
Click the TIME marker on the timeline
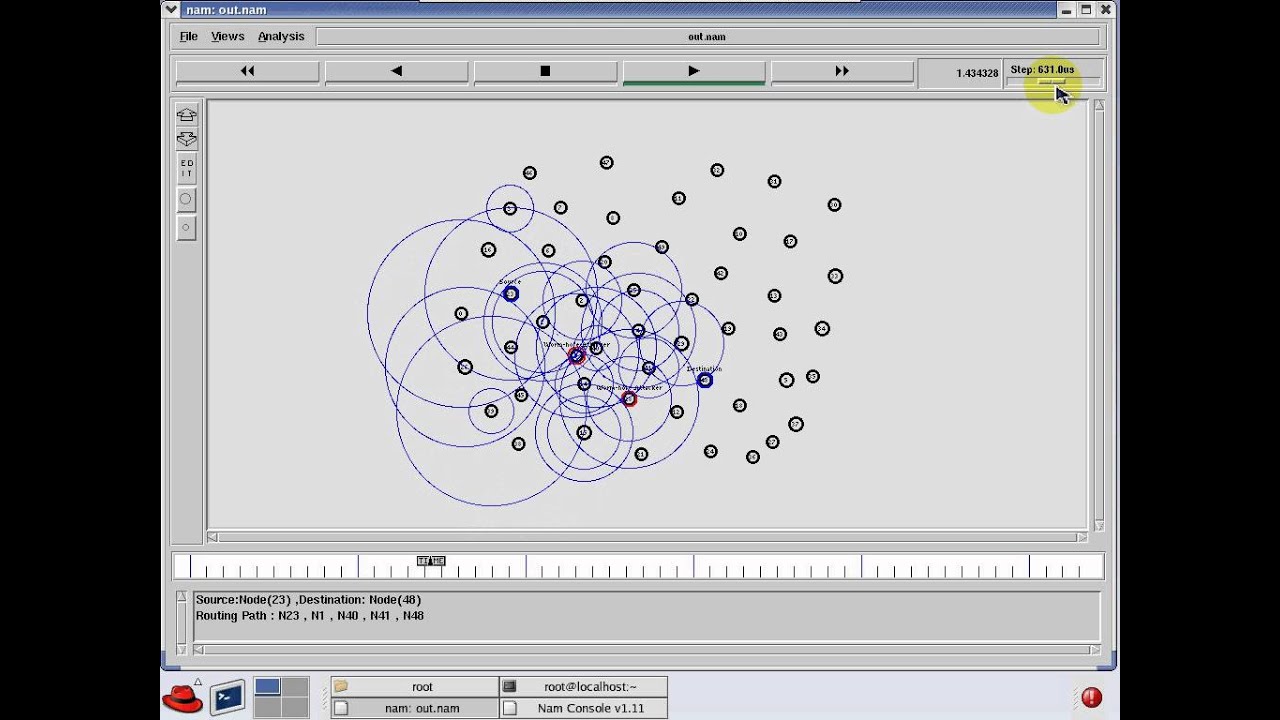click(430, 561)
